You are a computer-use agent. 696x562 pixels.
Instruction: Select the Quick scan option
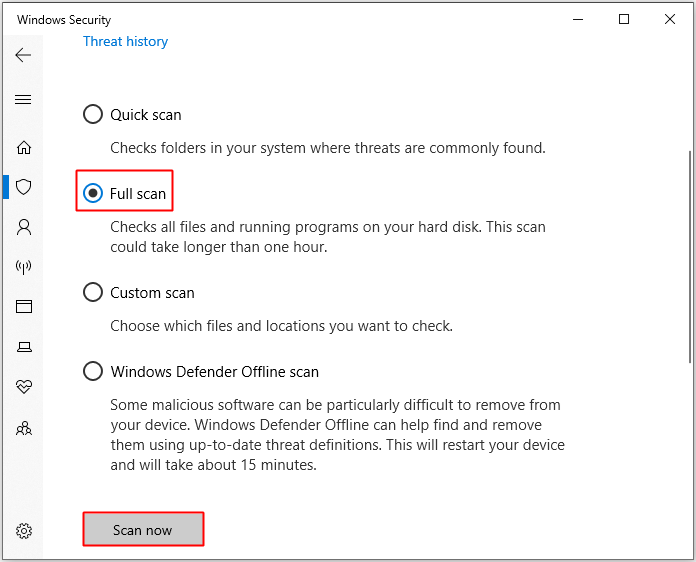93,115
